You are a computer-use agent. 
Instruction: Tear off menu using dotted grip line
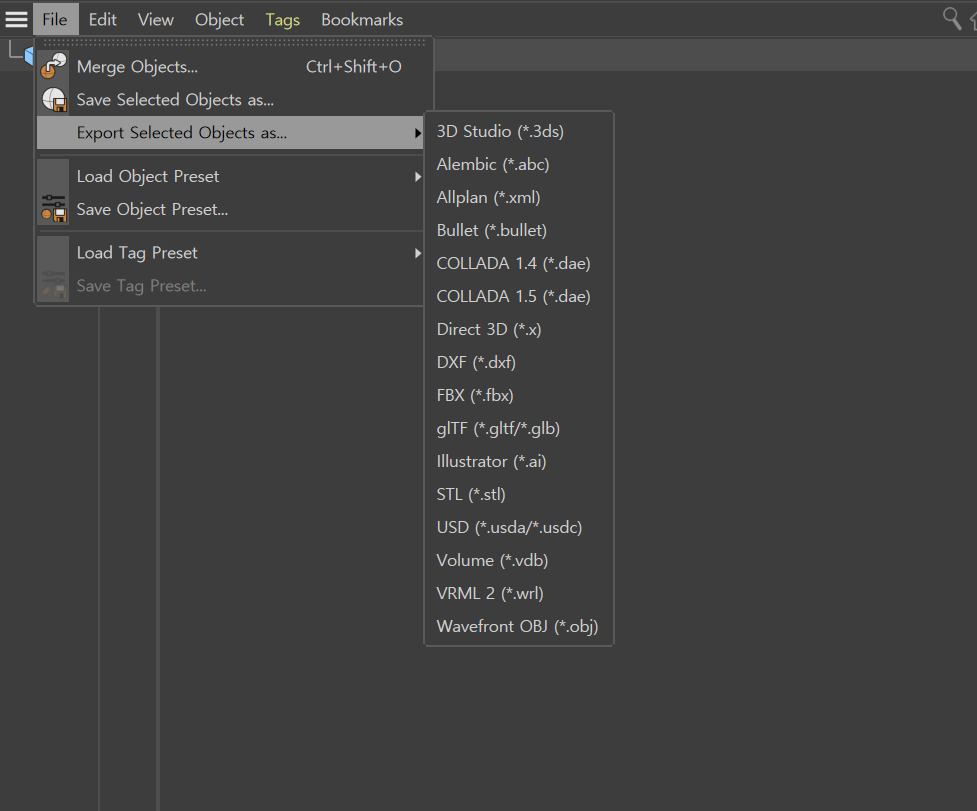(x=234, y=42)
